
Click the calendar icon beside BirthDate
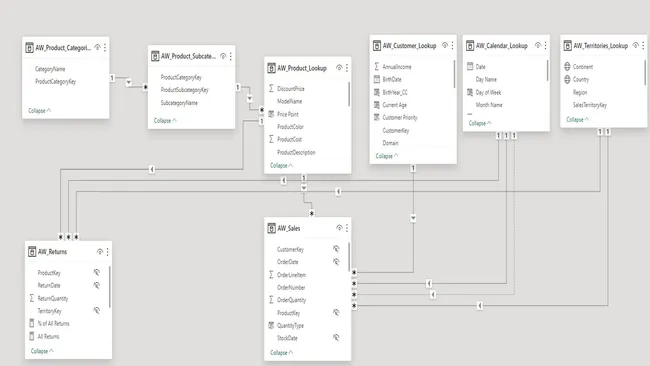click(x=377, y=79)
